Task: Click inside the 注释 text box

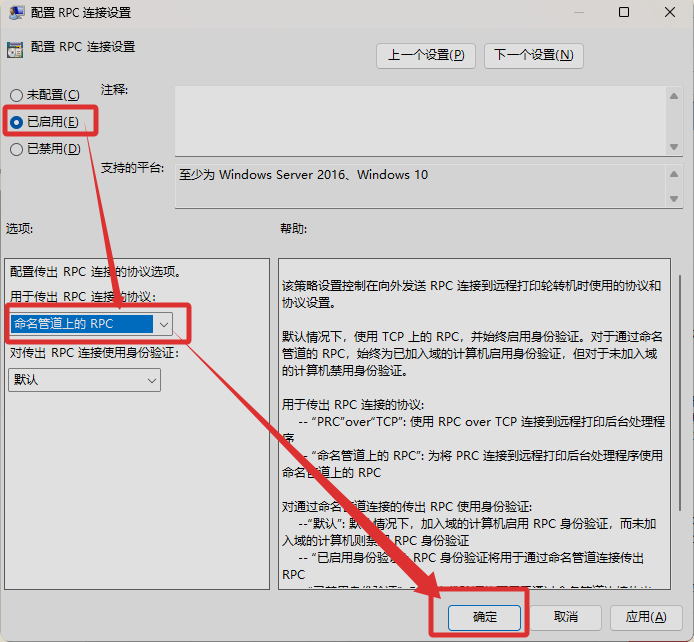Action: (418, 121)
